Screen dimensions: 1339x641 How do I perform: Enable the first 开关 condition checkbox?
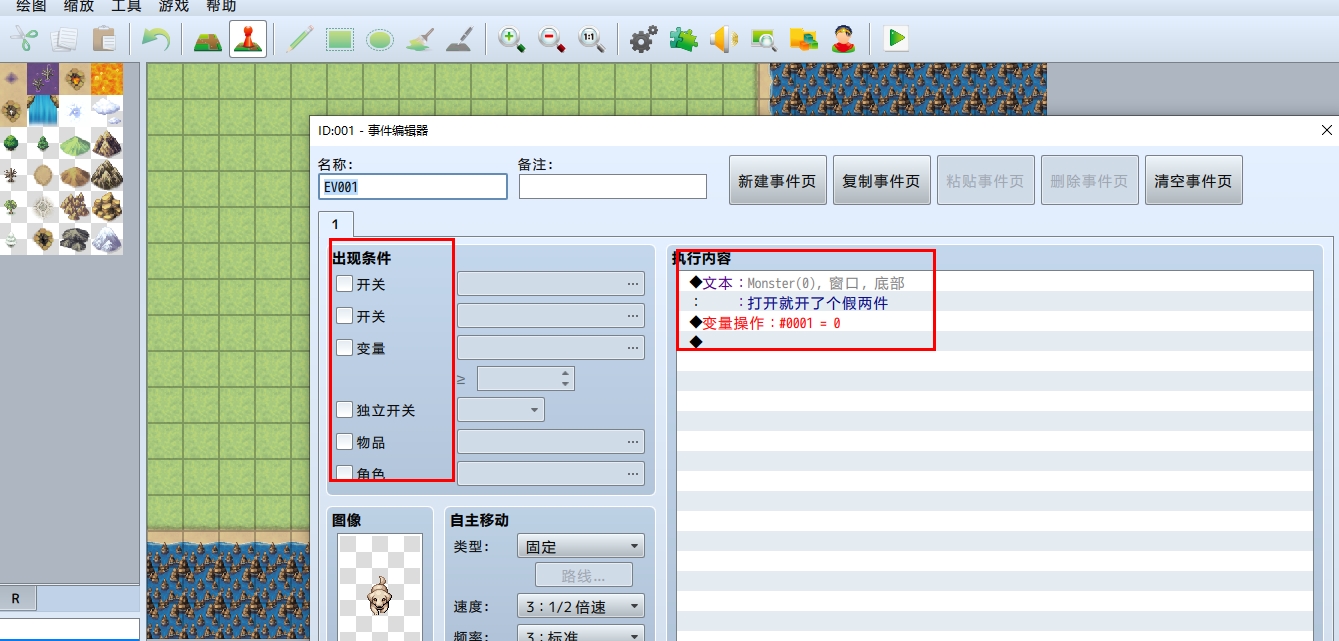(x=344, y=284)
